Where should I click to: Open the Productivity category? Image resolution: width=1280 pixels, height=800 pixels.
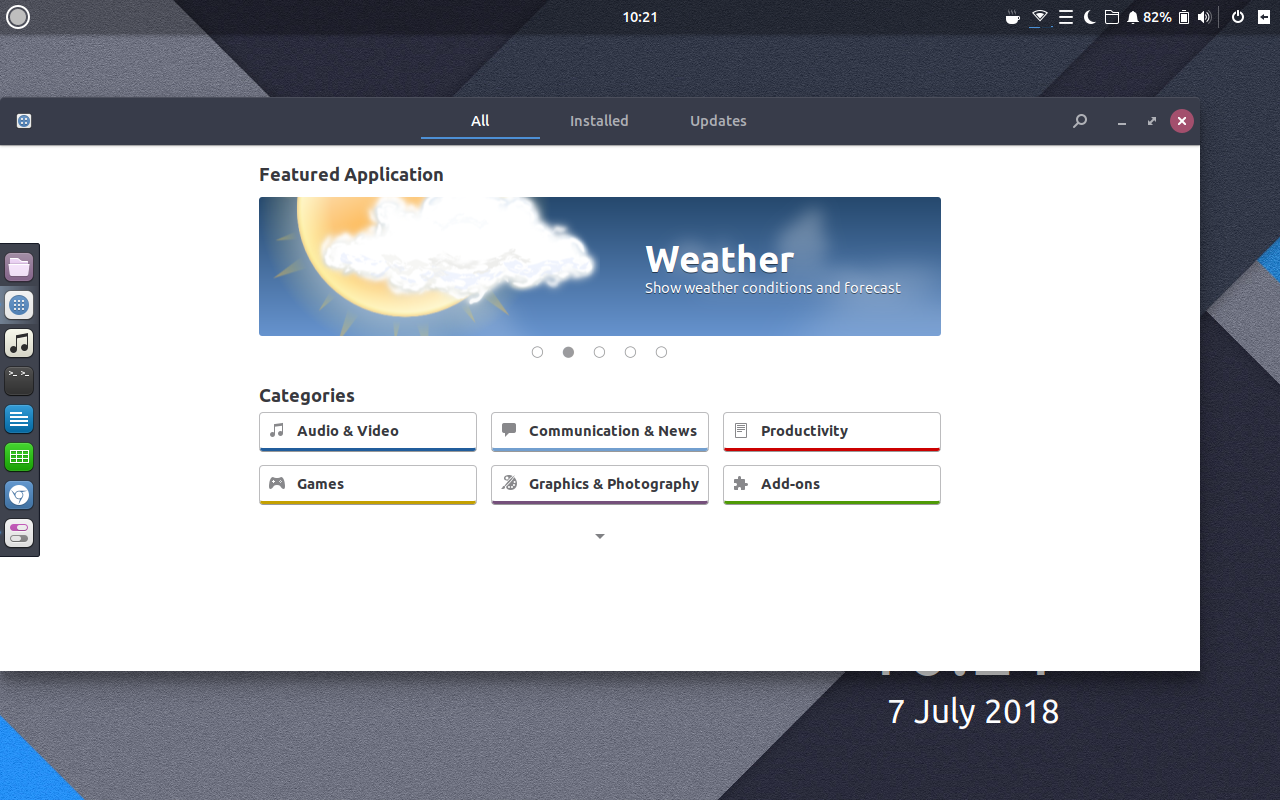832,431
